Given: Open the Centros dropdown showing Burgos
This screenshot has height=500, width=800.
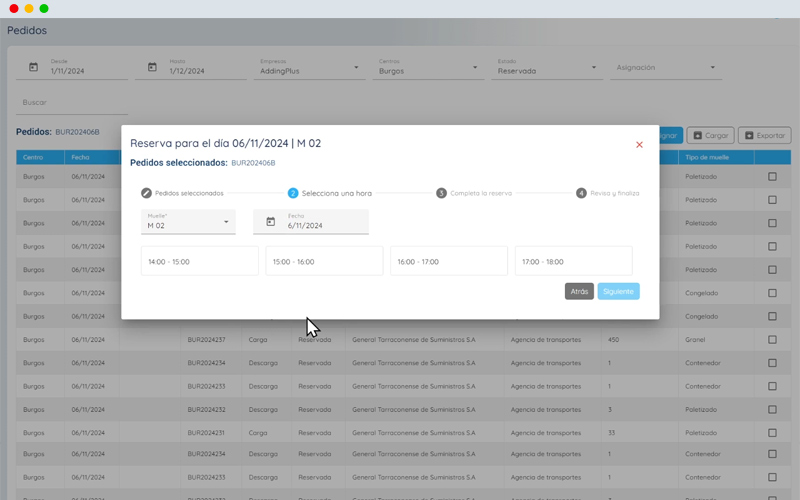Looking at the screenshot, I should [x=428, y=67].
